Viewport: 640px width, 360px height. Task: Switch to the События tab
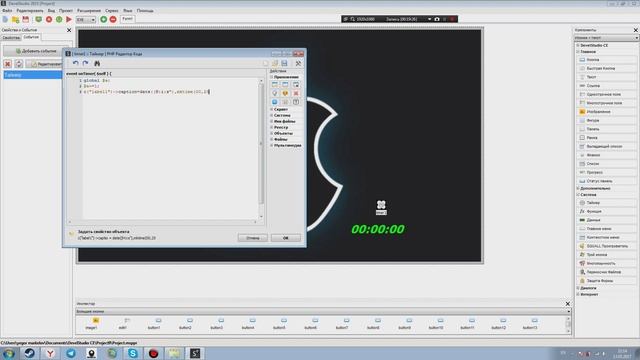pyautogui.click(x=31, y=37)
